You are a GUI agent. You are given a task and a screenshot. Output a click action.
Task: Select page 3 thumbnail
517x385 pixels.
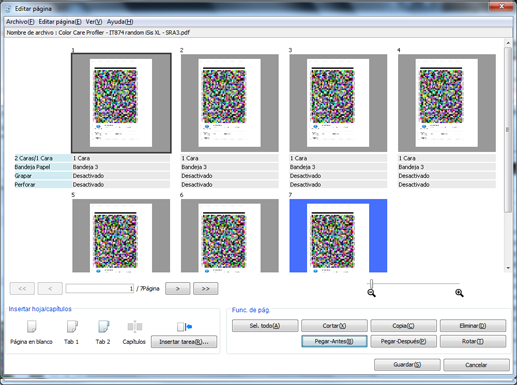click(338, 103)
